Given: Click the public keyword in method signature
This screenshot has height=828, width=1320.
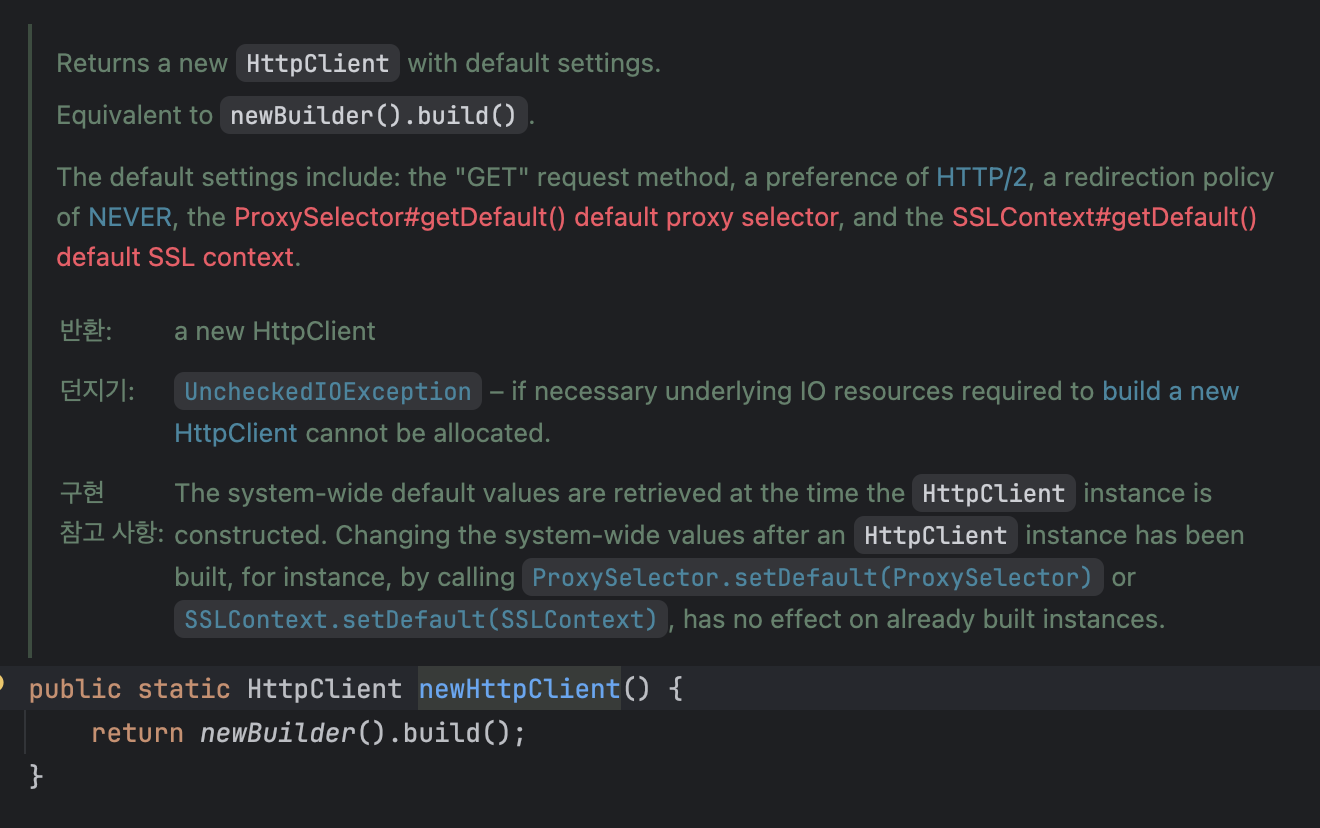Looking at the screenshot, I should pos(75,689).
